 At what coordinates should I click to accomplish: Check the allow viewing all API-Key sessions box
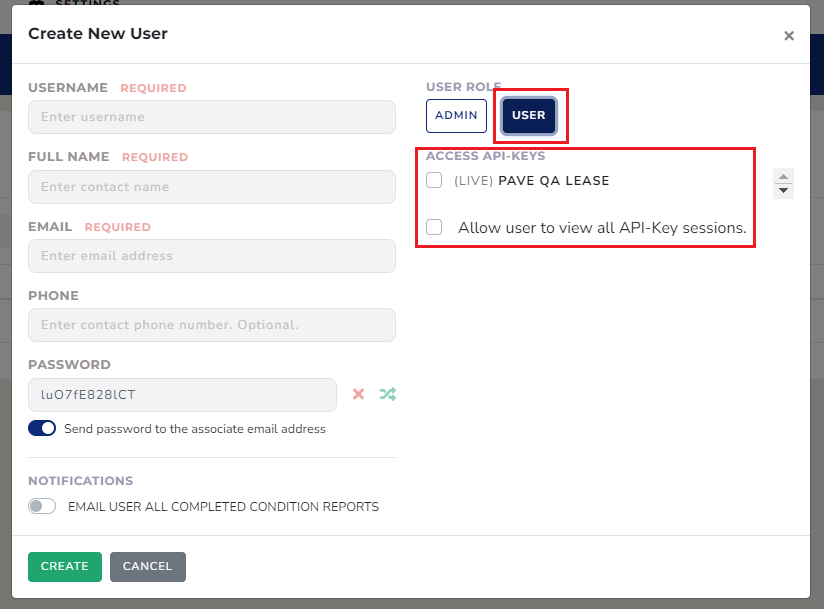coord(434,227)
